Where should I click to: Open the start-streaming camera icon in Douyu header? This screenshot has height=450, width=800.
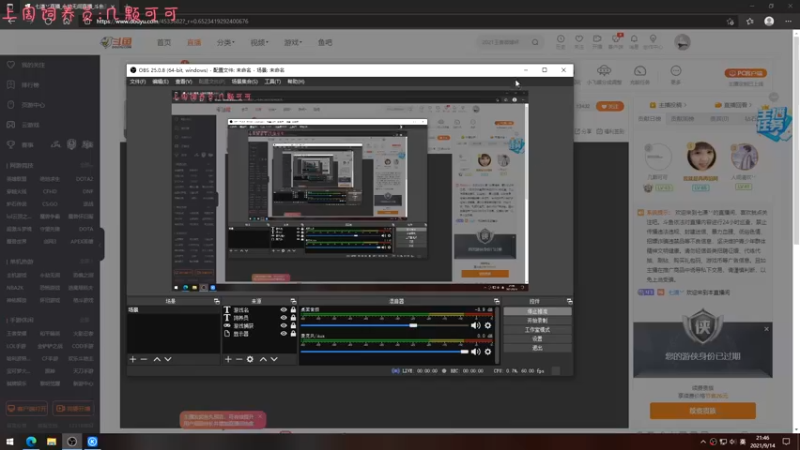point(597,41)
